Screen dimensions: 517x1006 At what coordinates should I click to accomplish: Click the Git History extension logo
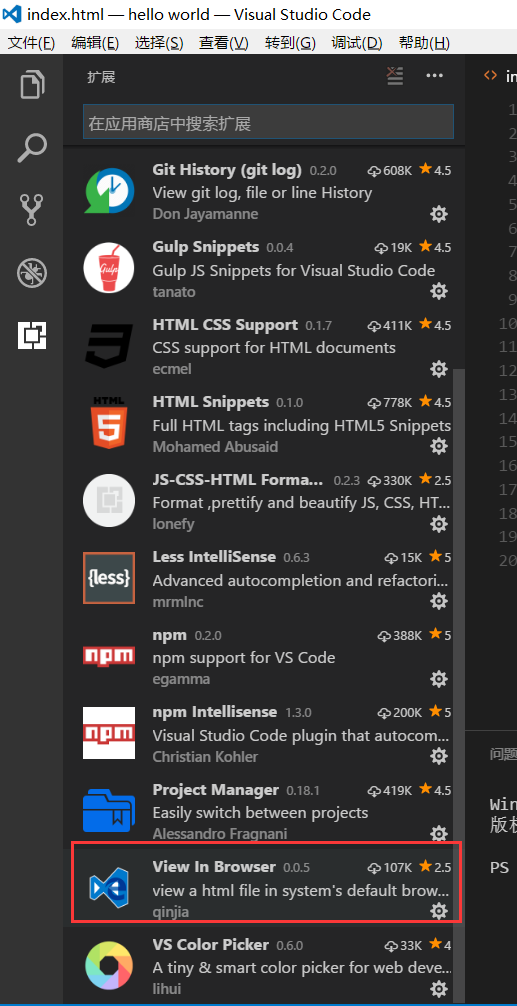click(109, 191)
